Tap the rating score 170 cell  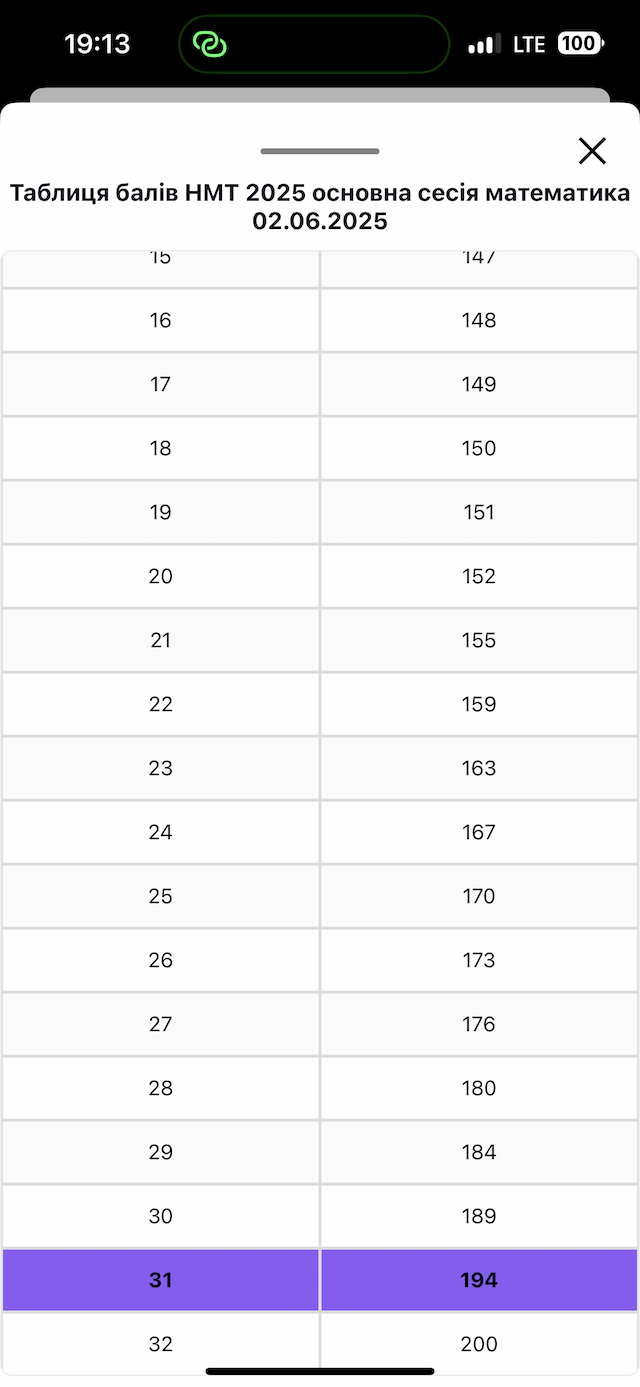[x=479, y=896]
